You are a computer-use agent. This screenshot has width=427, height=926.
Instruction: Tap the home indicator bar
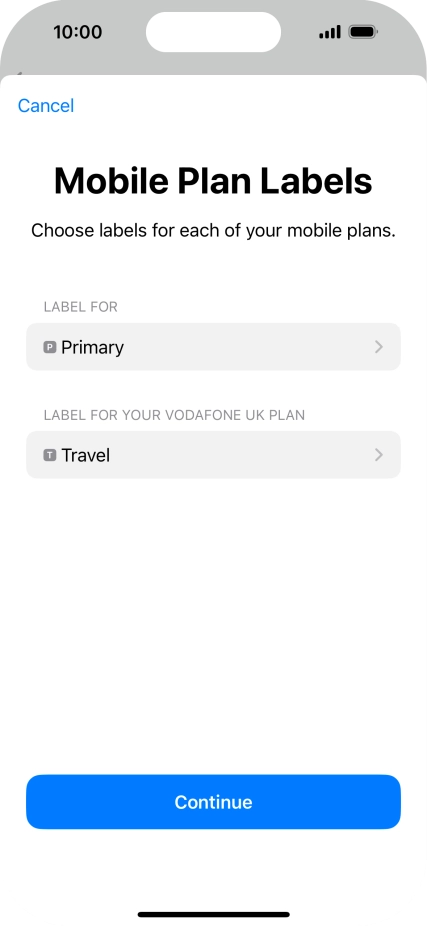pyautogui.click(x=213, y=915)
